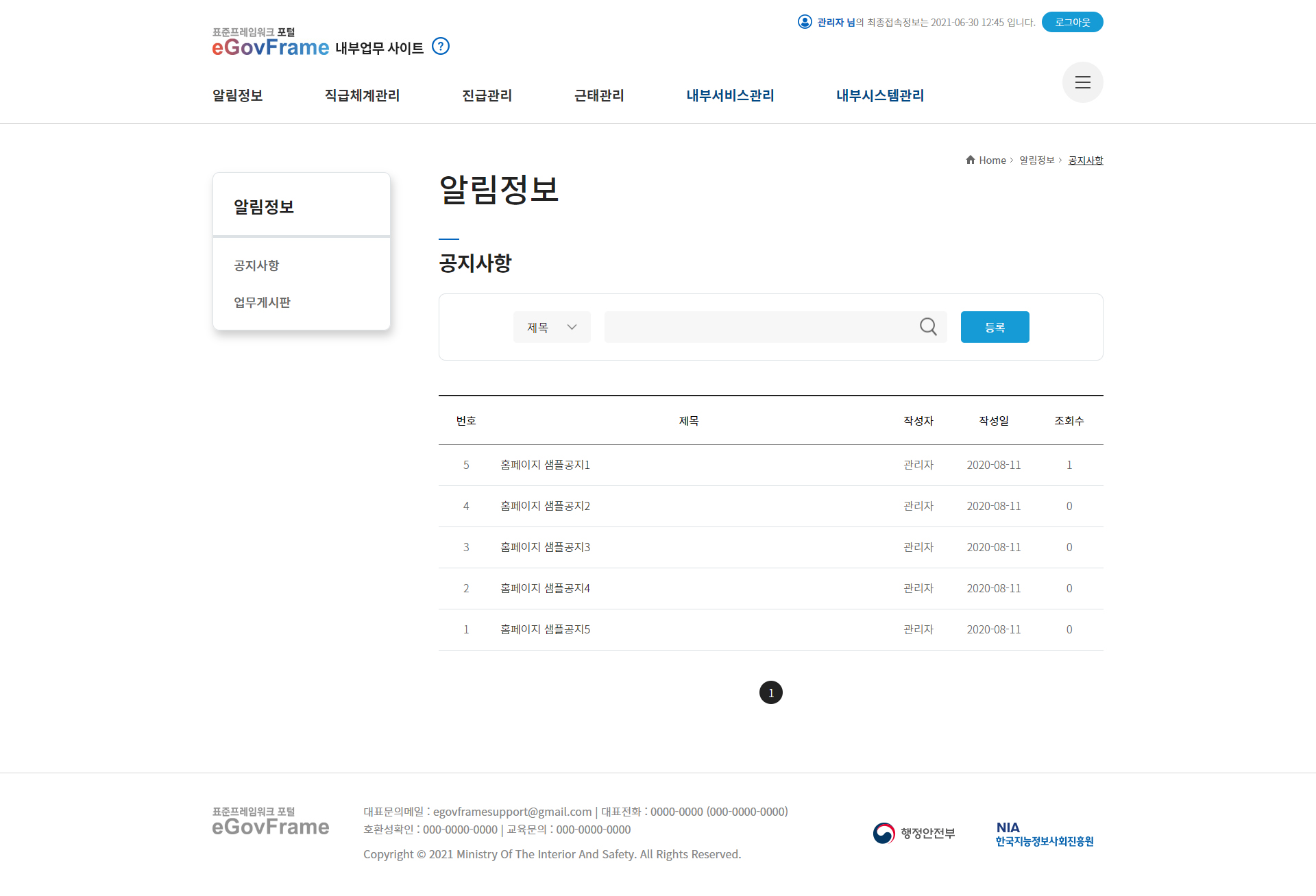This screenshot has height=896, width=1316.
Task: Click the help question mark icon
Action: click(x=441, y=47)
